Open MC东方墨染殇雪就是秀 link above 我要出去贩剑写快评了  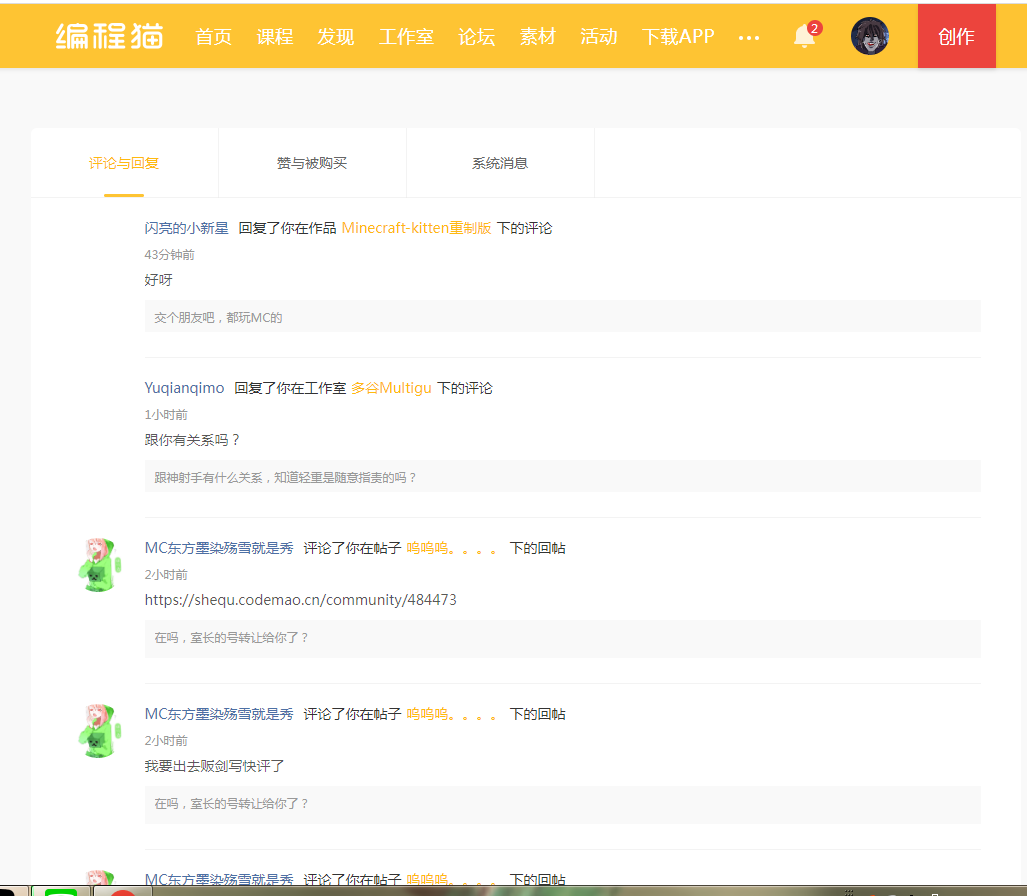click(x=219, y=714)
